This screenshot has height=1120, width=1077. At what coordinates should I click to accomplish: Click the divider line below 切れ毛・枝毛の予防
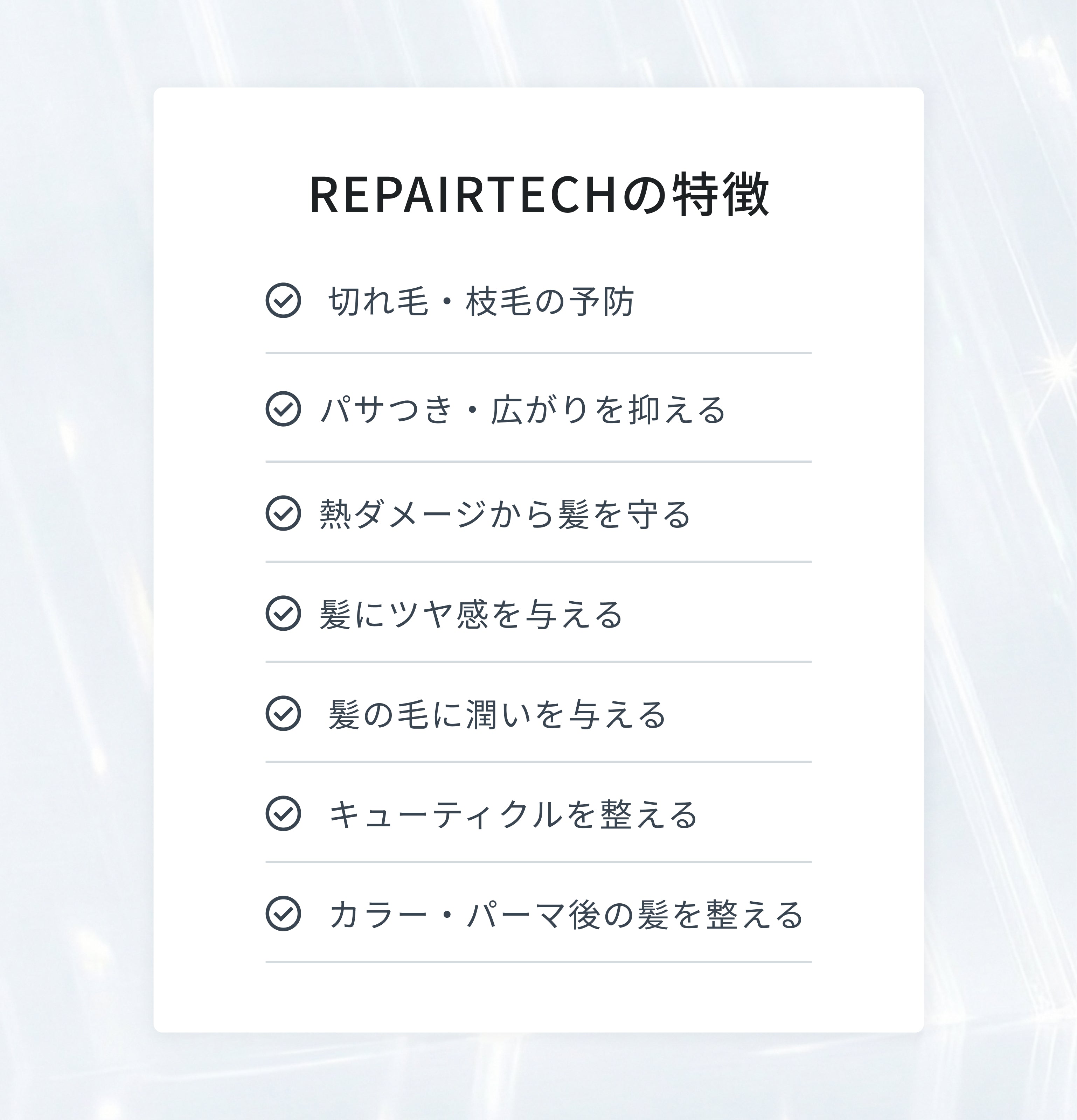pos(538,353)
